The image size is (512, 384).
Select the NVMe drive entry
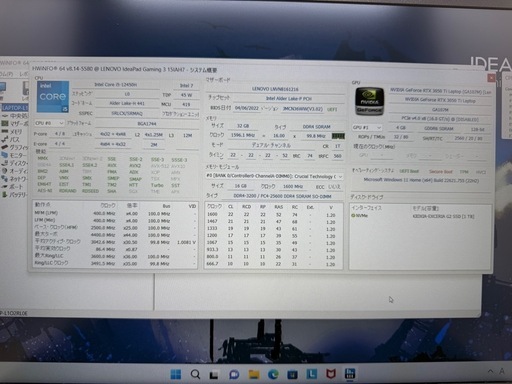click(x=360, y=216)
